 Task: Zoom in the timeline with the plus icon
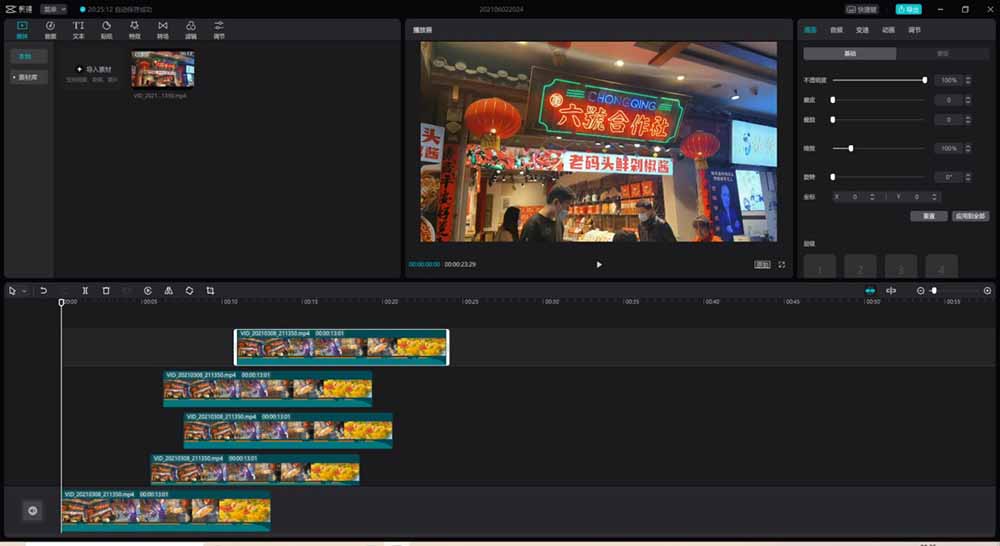coord(987,291)
